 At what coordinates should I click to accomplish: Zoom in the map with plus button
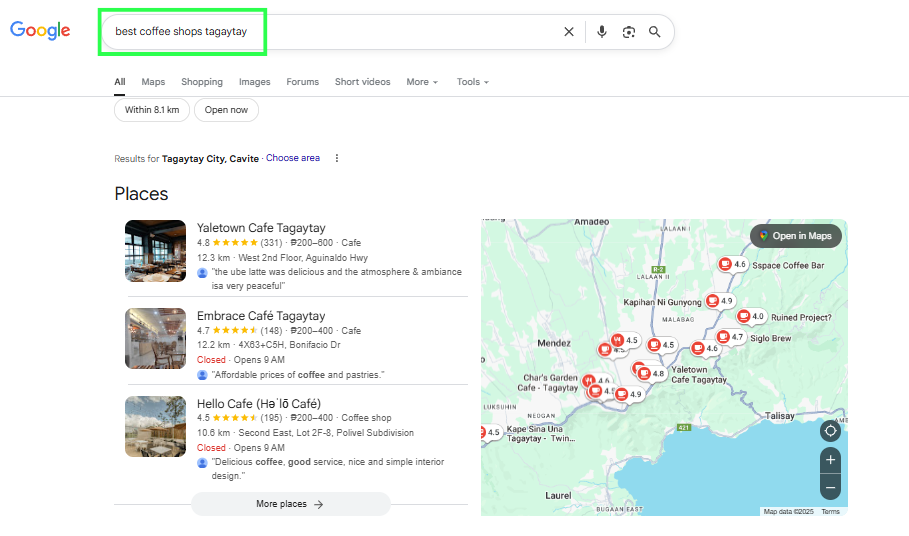click(830, 460)
